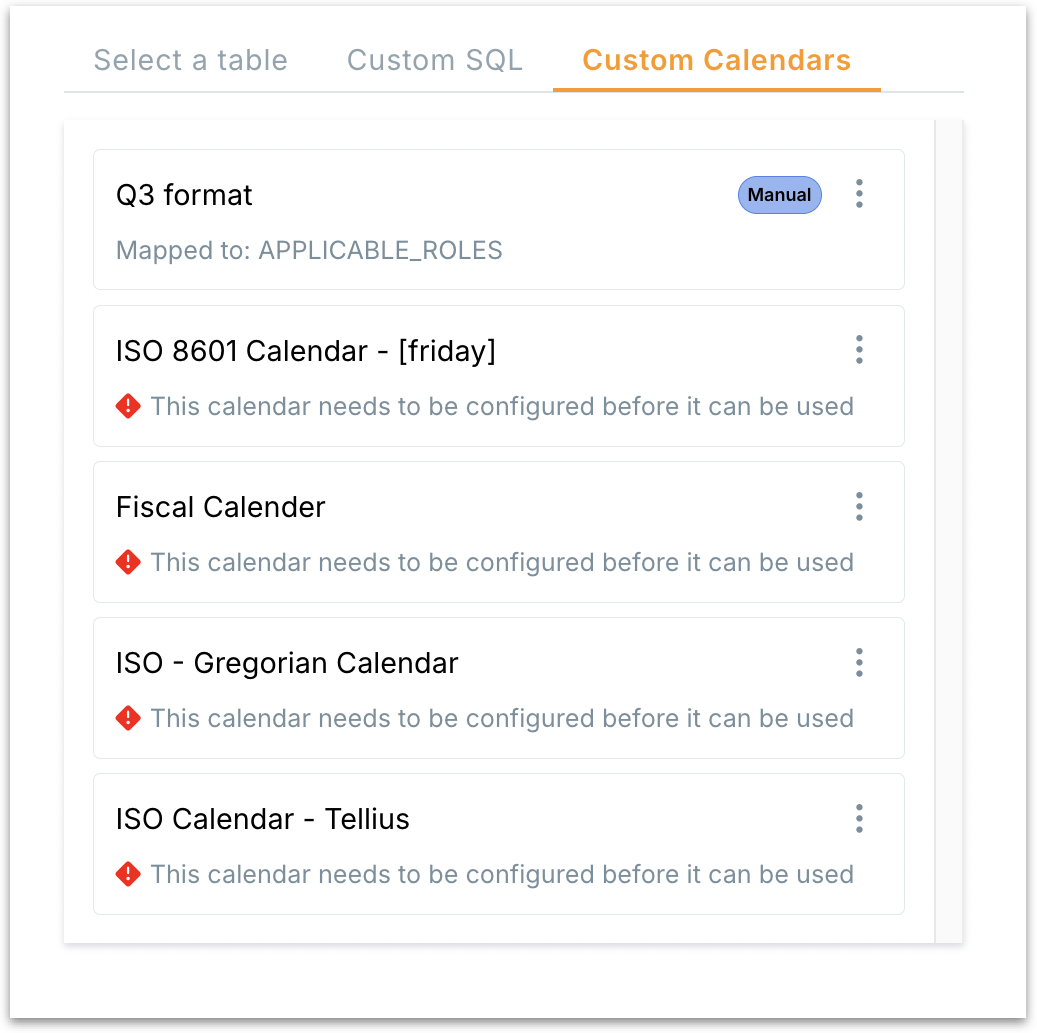
Task: Open ISO - Gregorian Calendar options menu
Action: tap(859, 662)
